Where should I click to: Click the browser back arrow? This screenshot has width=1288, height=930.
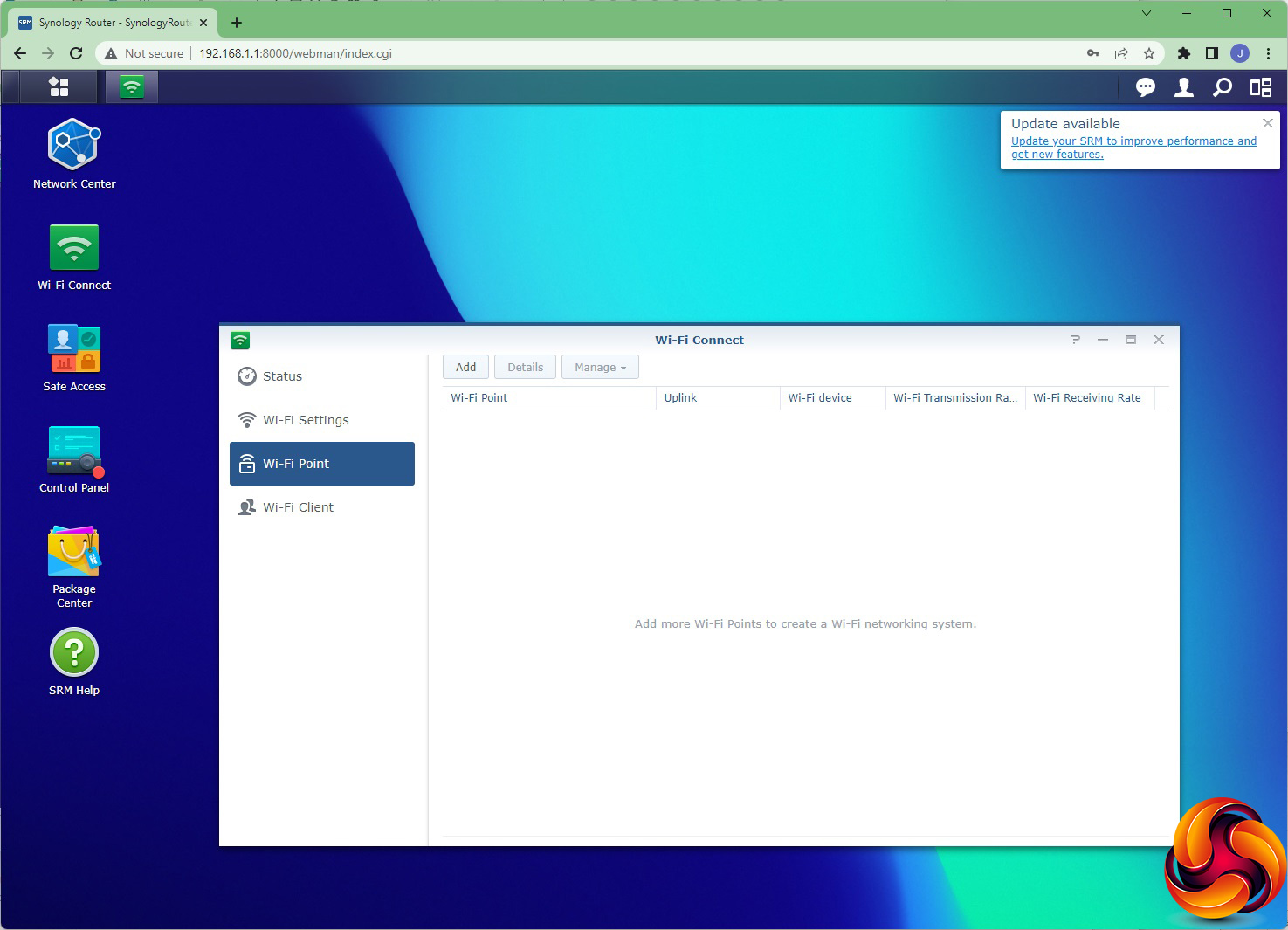[x=20, y=53]
